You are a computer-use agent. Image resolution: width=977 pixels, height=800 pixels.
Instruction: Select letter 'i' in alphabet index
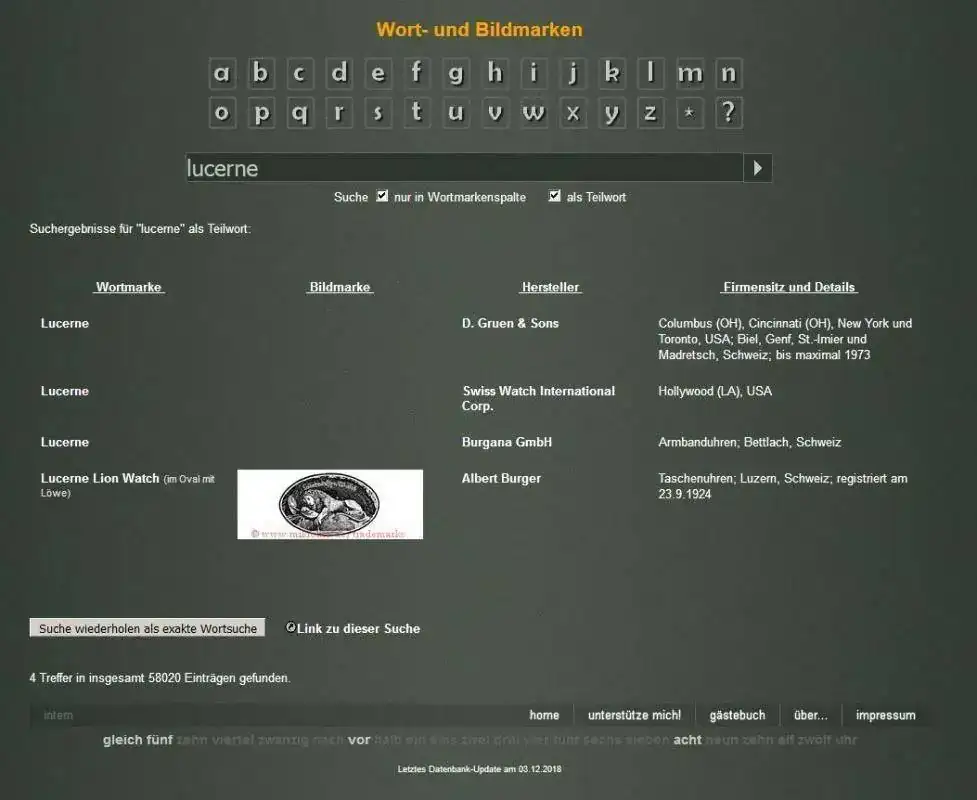tap(533, 74)
